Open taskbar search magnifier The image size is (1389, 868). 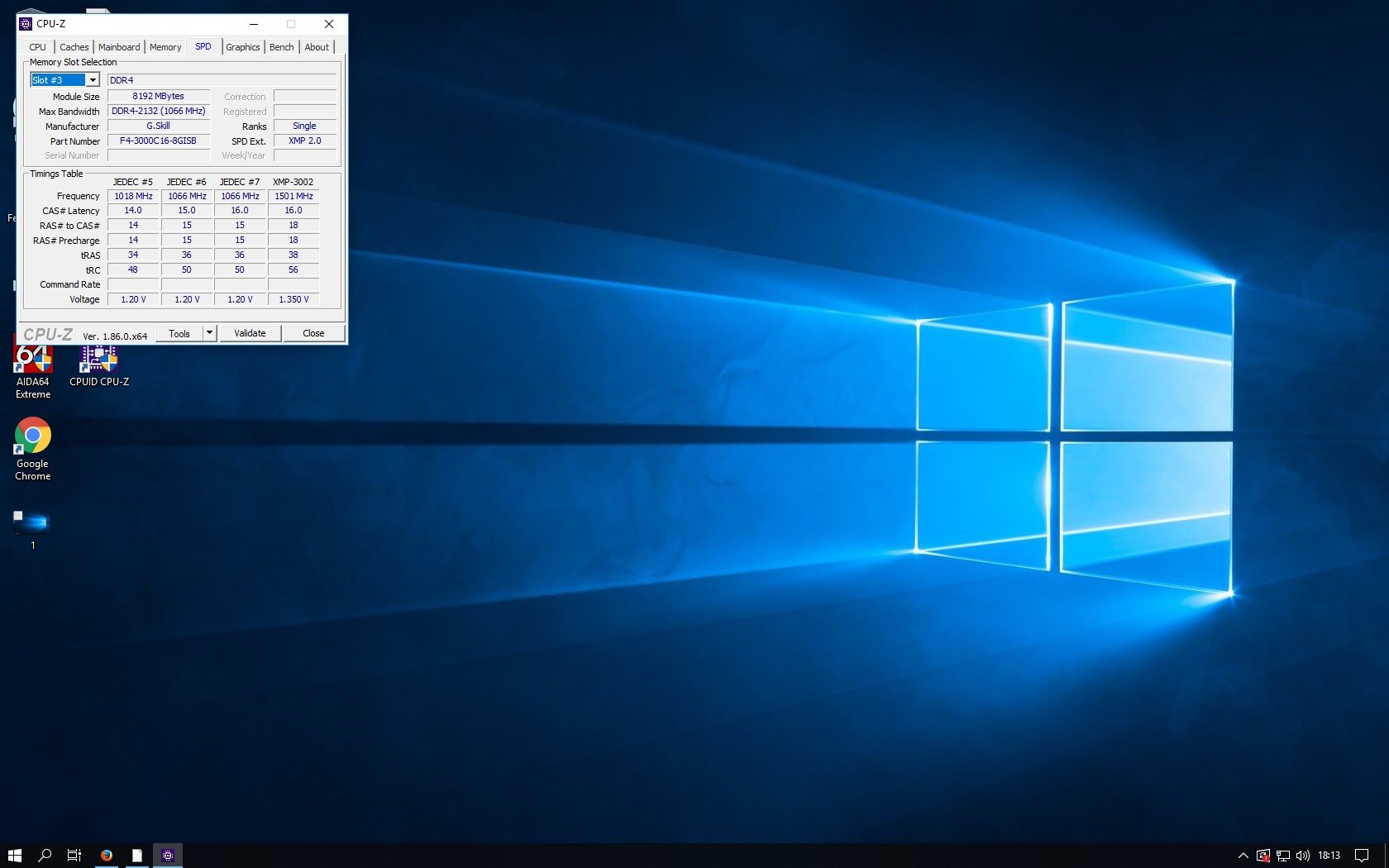(45, 856)
